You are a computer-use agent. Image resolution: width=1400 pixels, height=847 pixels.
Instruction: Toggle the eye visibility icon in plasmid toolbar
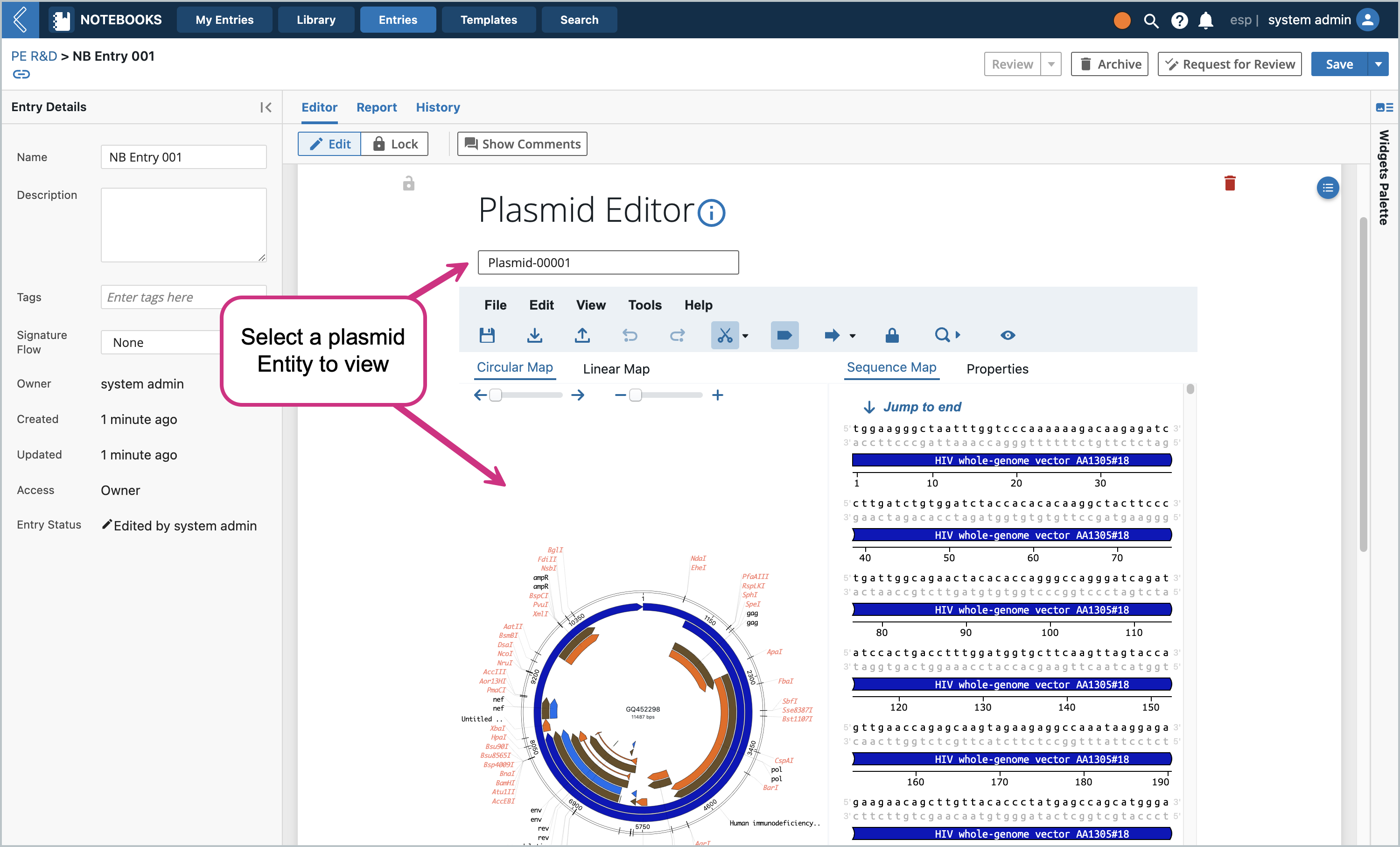[1007, 334]
